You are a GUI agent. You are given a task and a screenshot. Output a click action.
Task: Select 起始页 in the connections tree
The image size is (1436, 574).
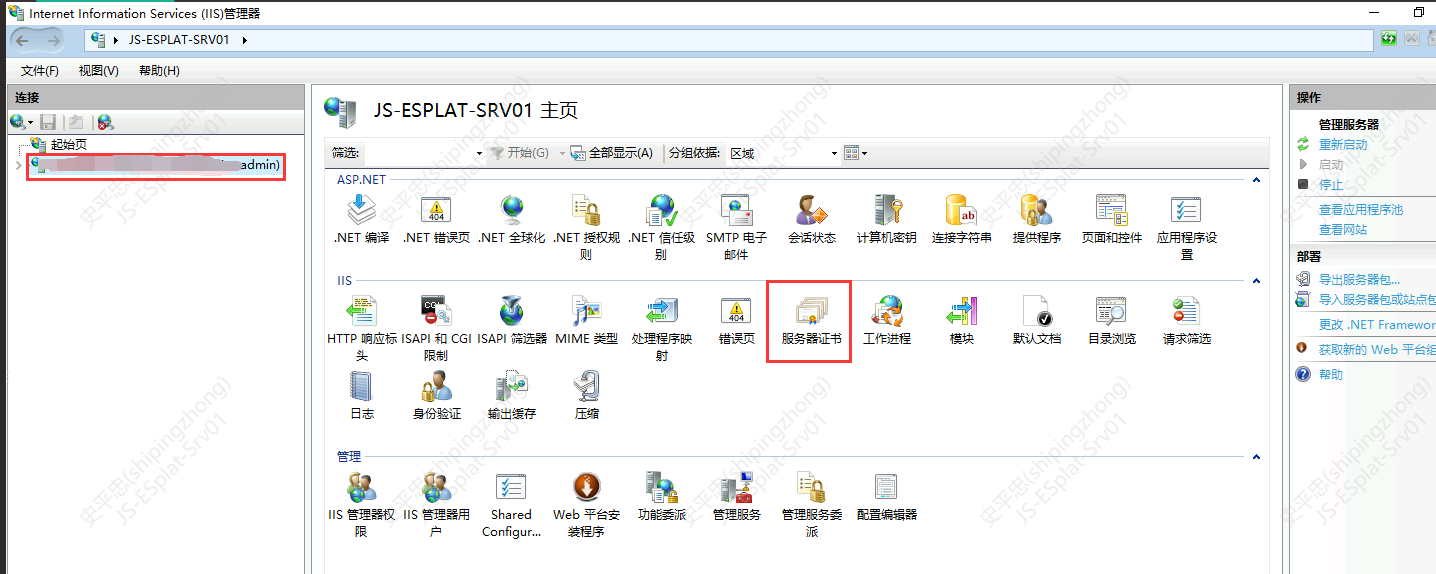click(x=69, y=145)
